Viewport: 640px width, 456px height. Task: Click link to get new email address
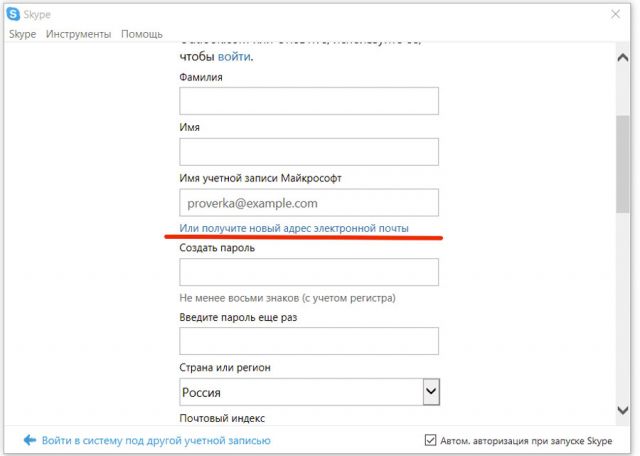click(294, 228)
